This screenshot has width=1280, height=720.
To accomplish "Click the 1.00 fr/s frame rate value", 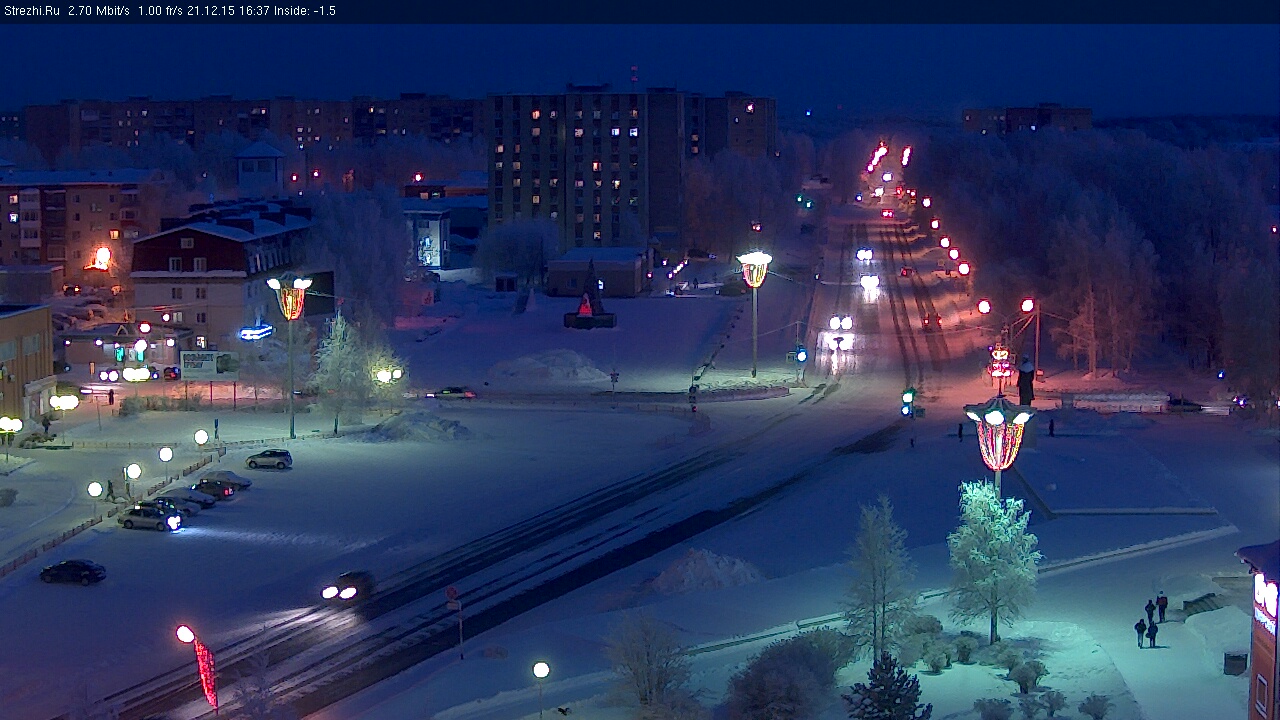I will [161, 11].
